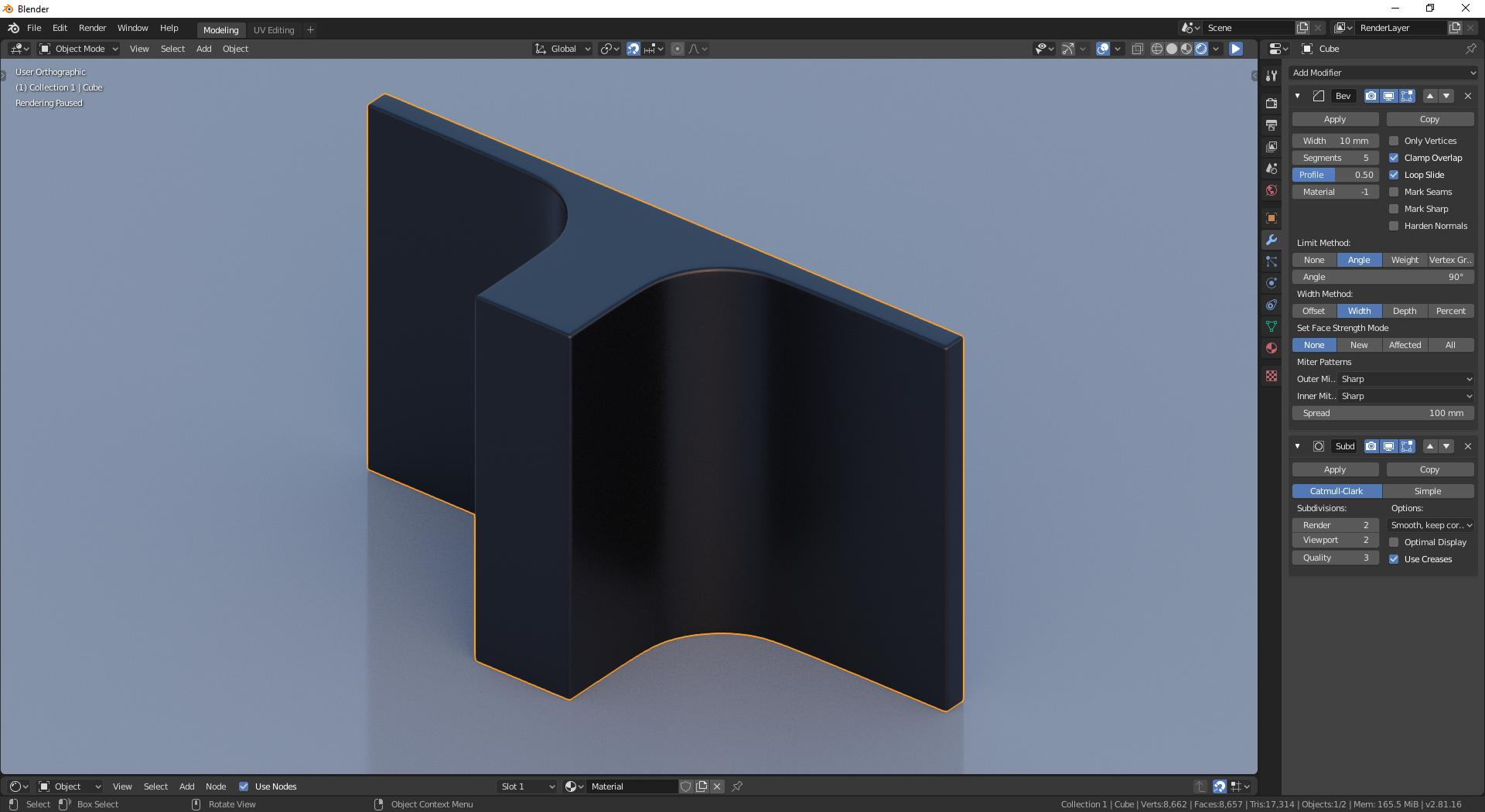Open the 'Smooth, keep corners' options dropdown

coord(1431,525)
